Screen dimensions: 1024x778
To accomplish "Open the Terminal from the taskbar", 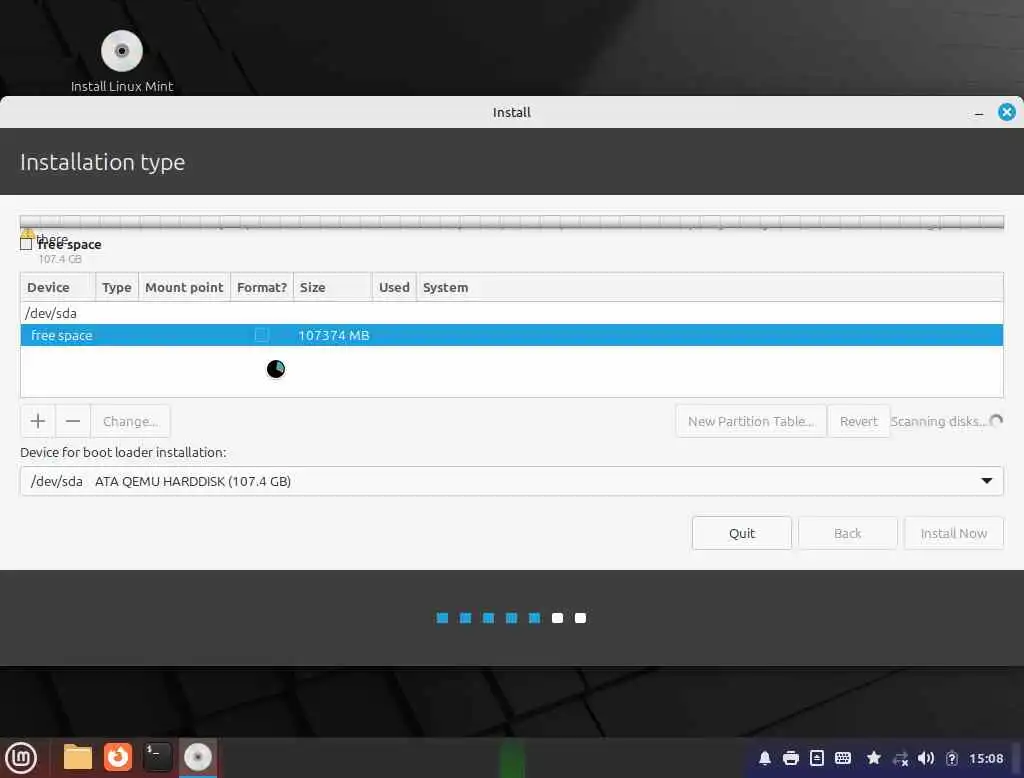I will click(157, 758).
